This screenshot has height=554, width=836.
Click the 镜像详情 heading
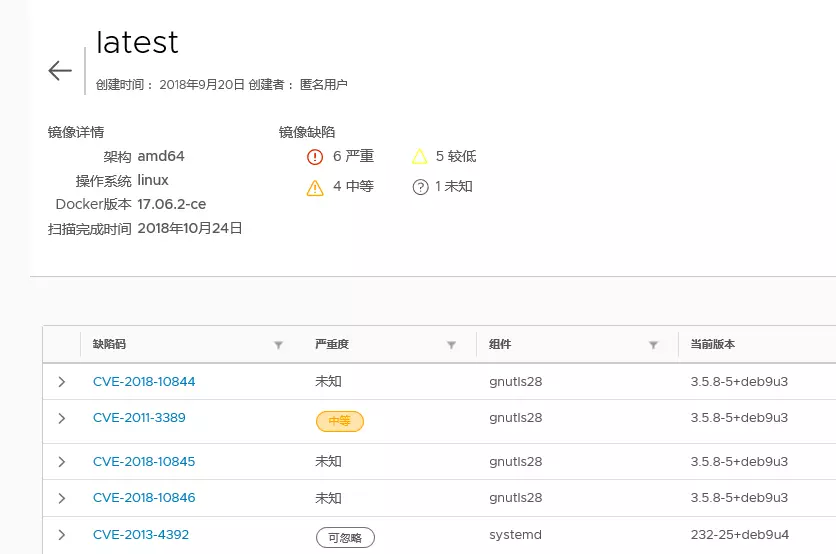click(x=76, y=132)
